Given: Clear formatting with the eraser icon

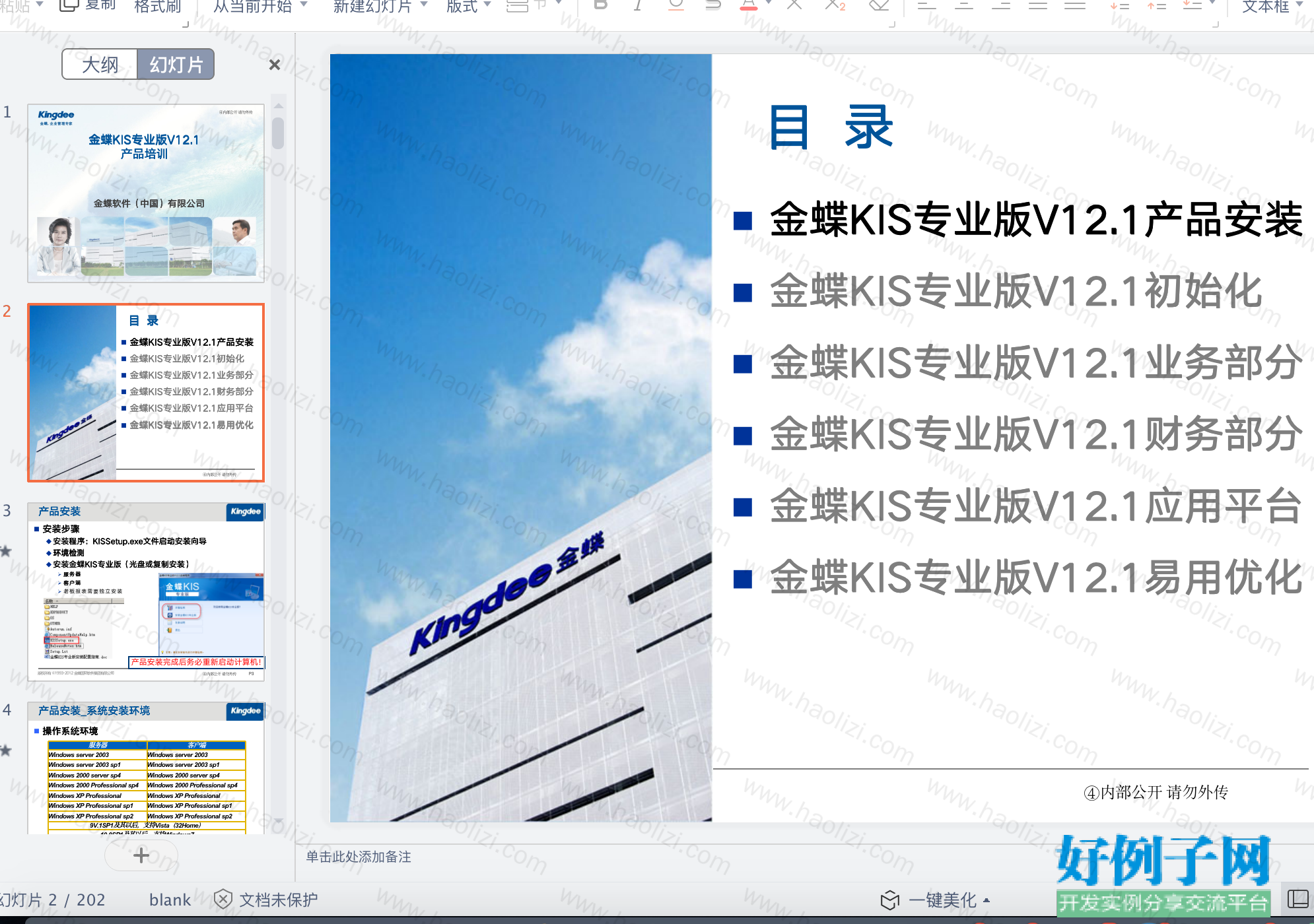Looking at the screenshot, I should 878,5.
